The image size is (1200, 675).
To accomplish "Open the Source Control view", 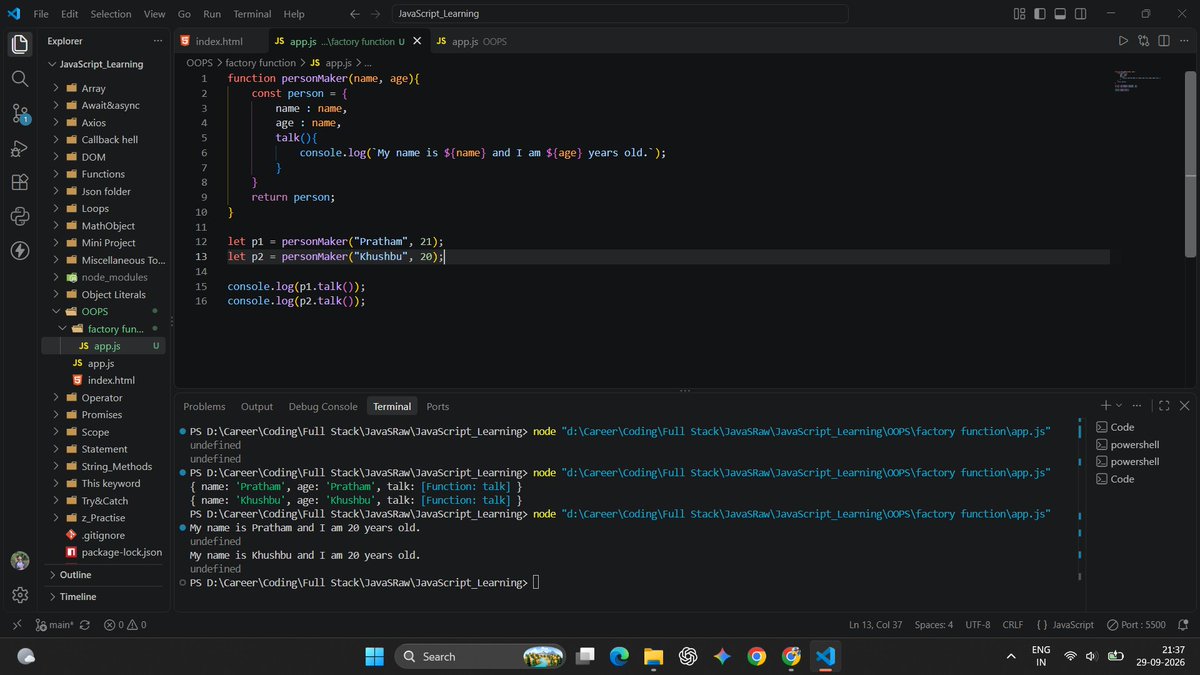I will click(19, 113).
